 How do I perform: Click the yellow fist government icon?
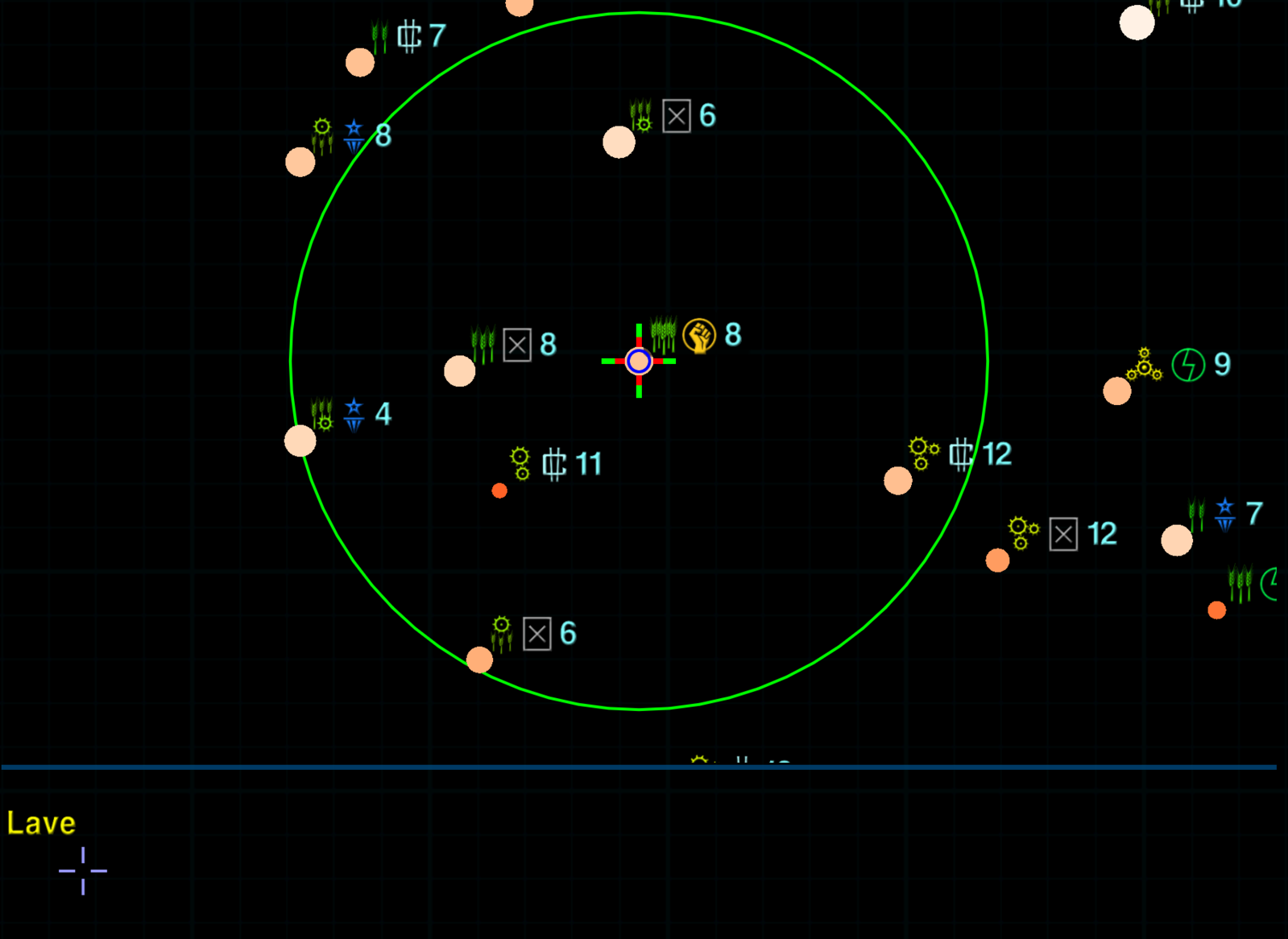pyautogui.click(x=698, y=336)
